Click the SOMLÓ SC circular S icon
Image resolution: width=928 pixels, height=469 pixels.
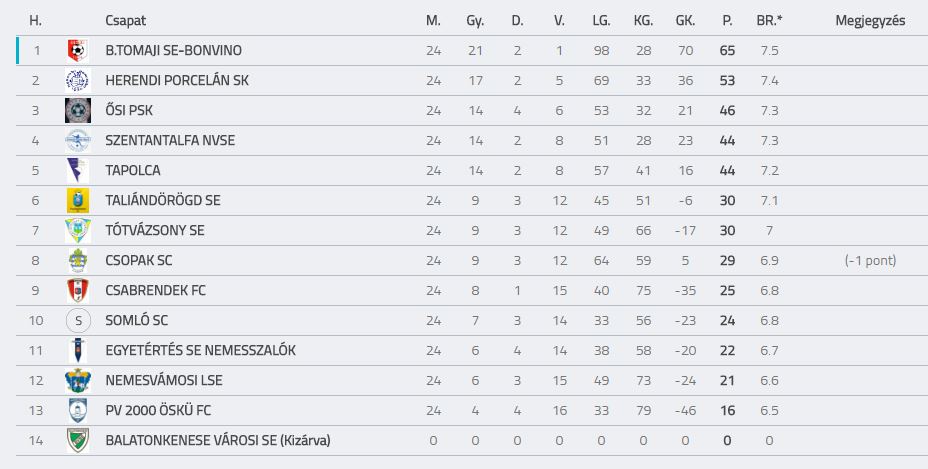78,321
